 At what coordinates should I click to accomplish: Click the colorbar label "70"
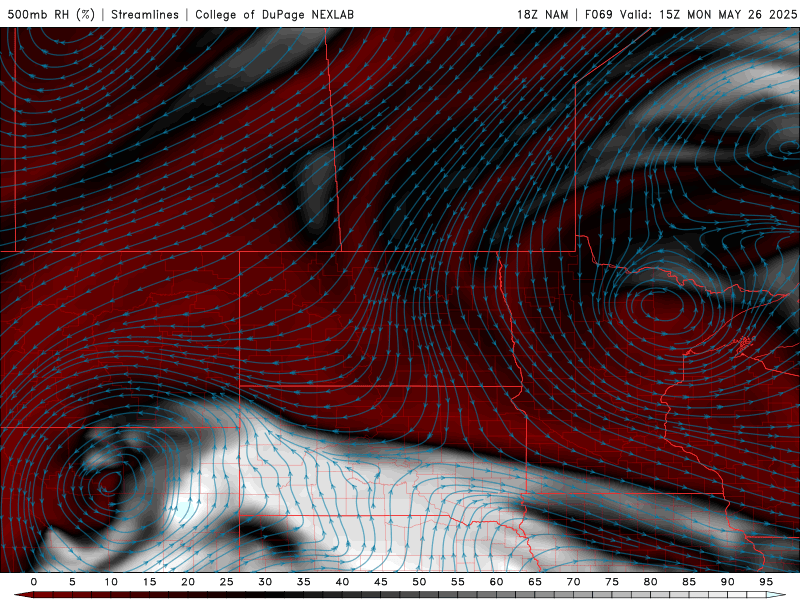coord(573,582)
